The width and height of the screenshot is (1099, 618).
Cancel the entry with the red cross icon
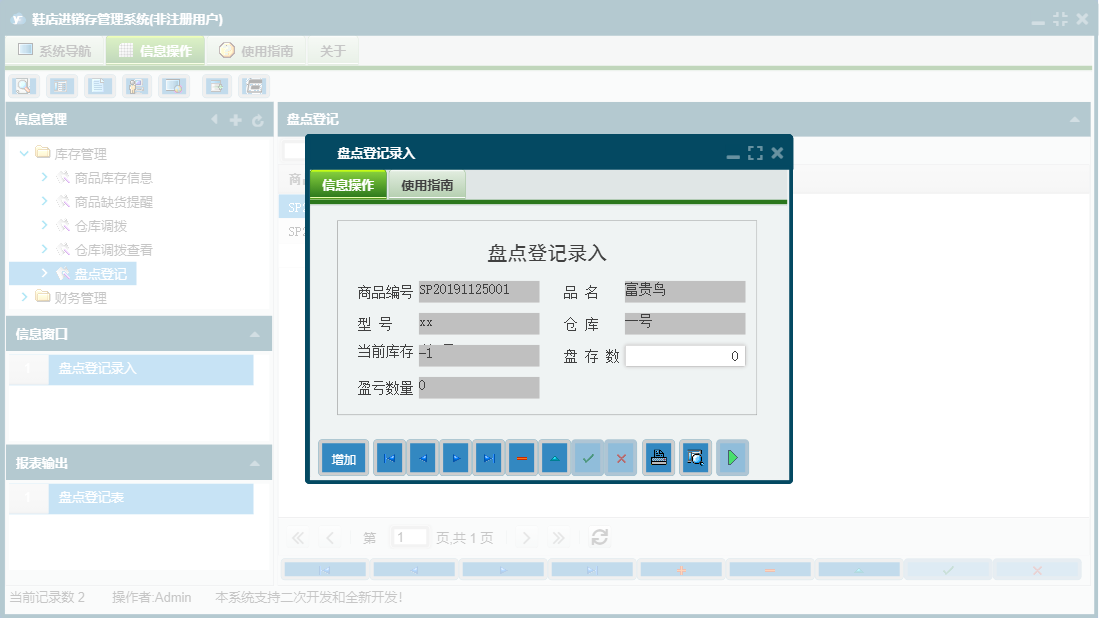621,457
